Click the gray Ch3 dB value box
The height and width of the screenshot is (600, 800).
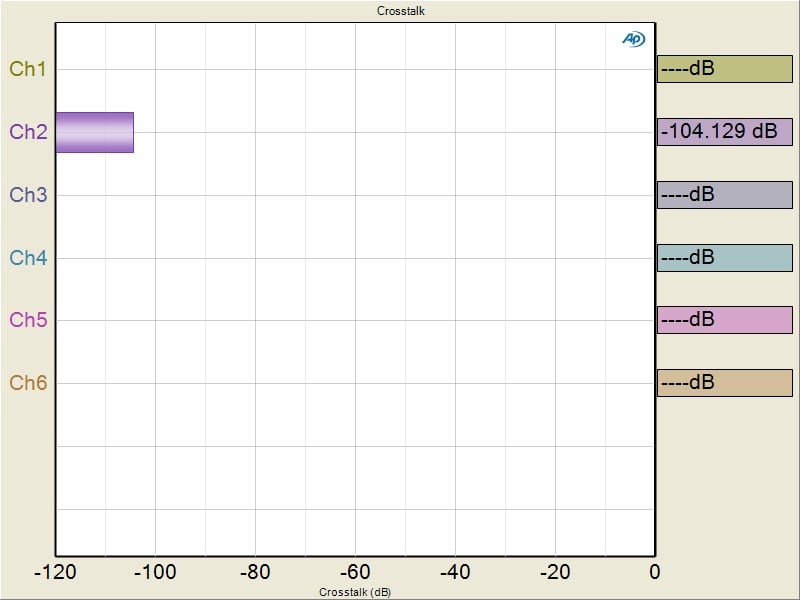point(724,195)
